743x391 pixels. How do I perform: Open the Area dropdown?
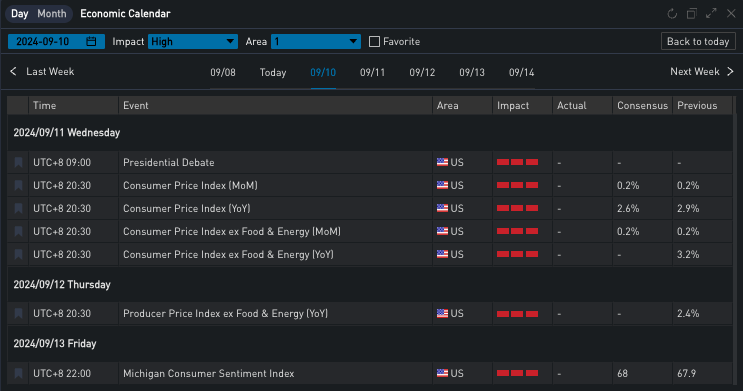tap(316, 42)
